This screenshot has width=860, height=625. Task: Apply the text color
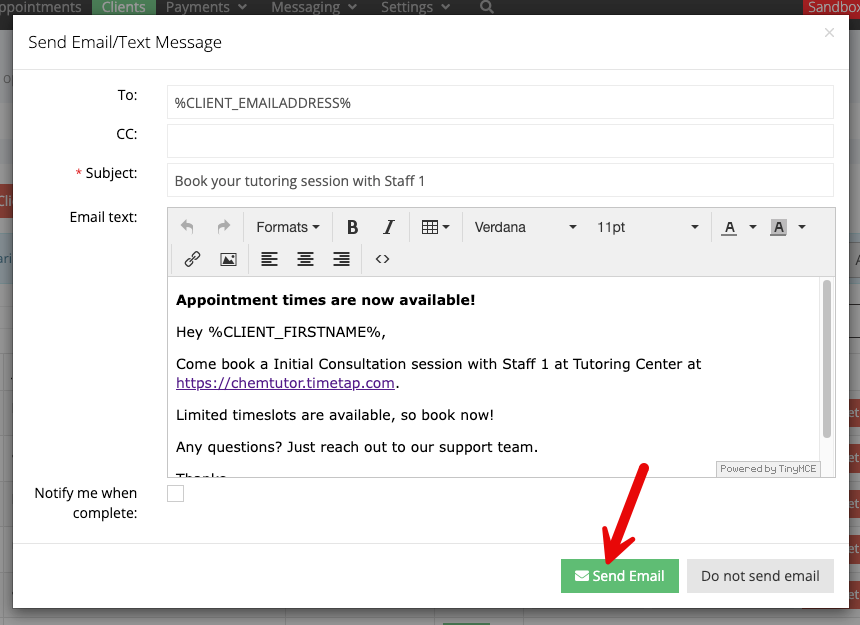[729, 227]
